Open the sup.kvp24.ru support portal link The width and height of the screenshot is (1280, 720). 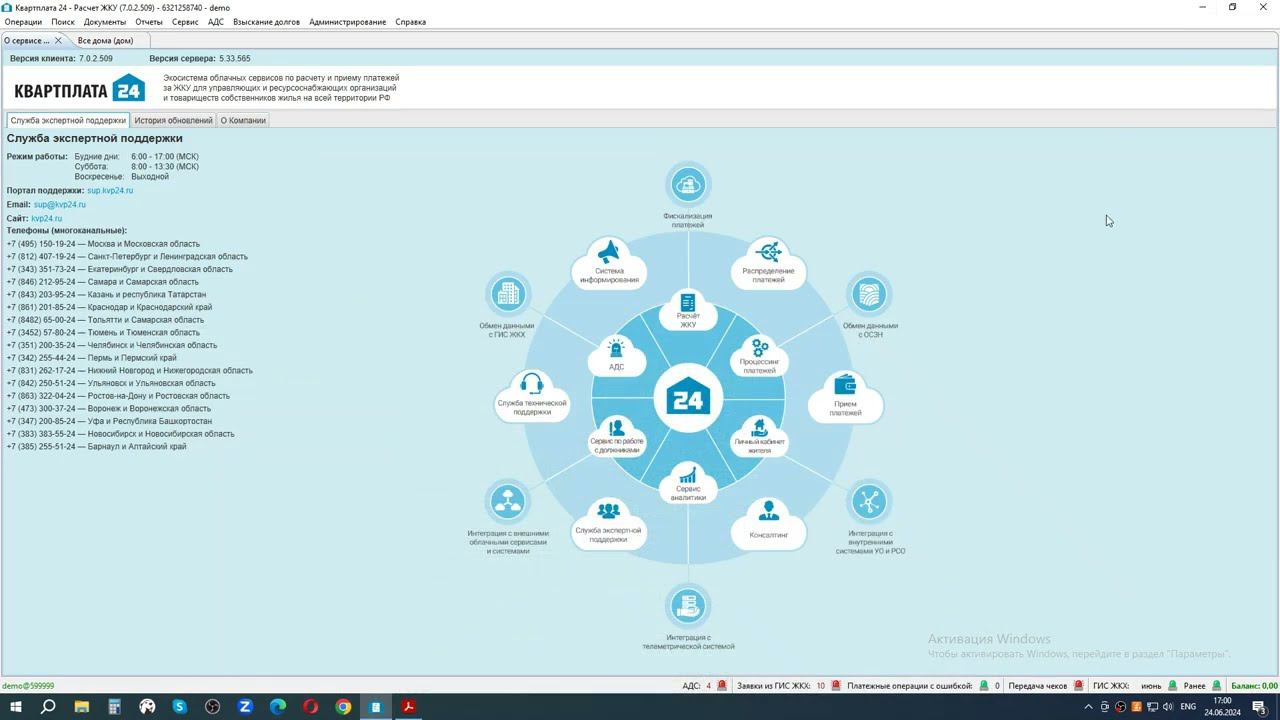pos(110,190)
